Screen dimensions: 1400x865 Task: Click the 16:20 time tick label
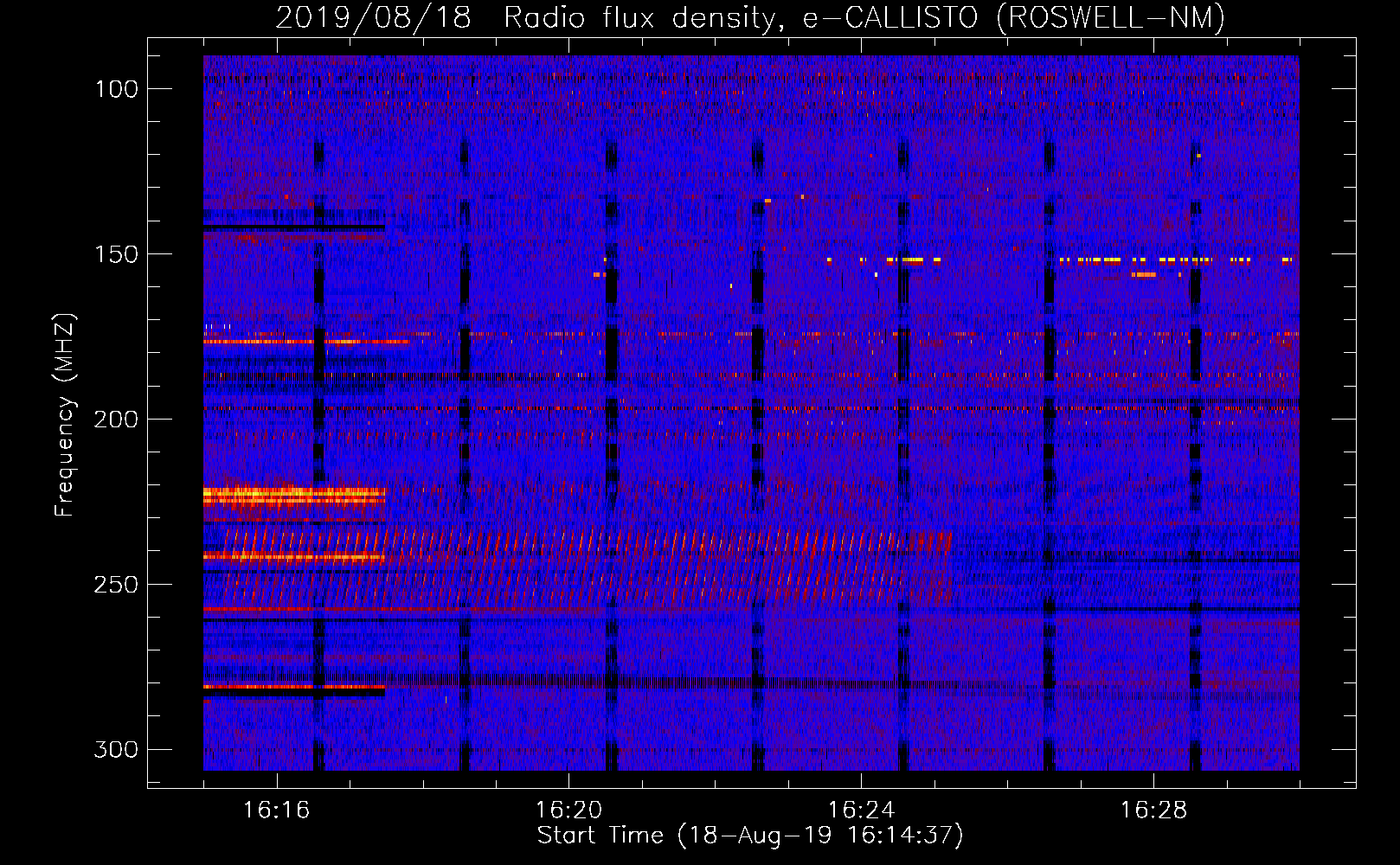[x=568, y=810]
